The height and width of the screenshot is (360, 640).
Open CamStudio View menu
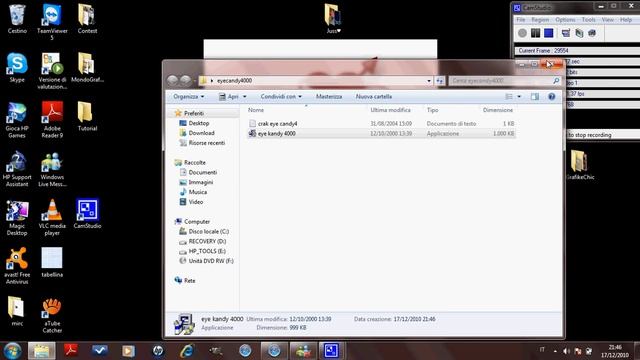coord(608,20)
